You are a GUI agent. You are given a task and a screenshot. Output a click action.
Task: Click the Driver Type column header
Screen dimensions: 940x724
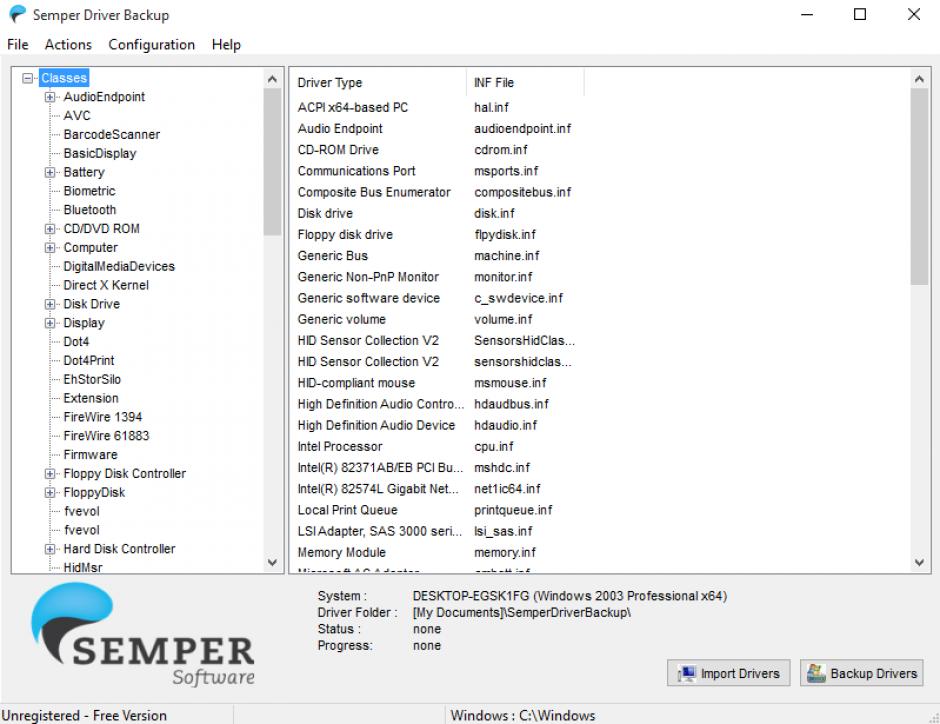378,83
